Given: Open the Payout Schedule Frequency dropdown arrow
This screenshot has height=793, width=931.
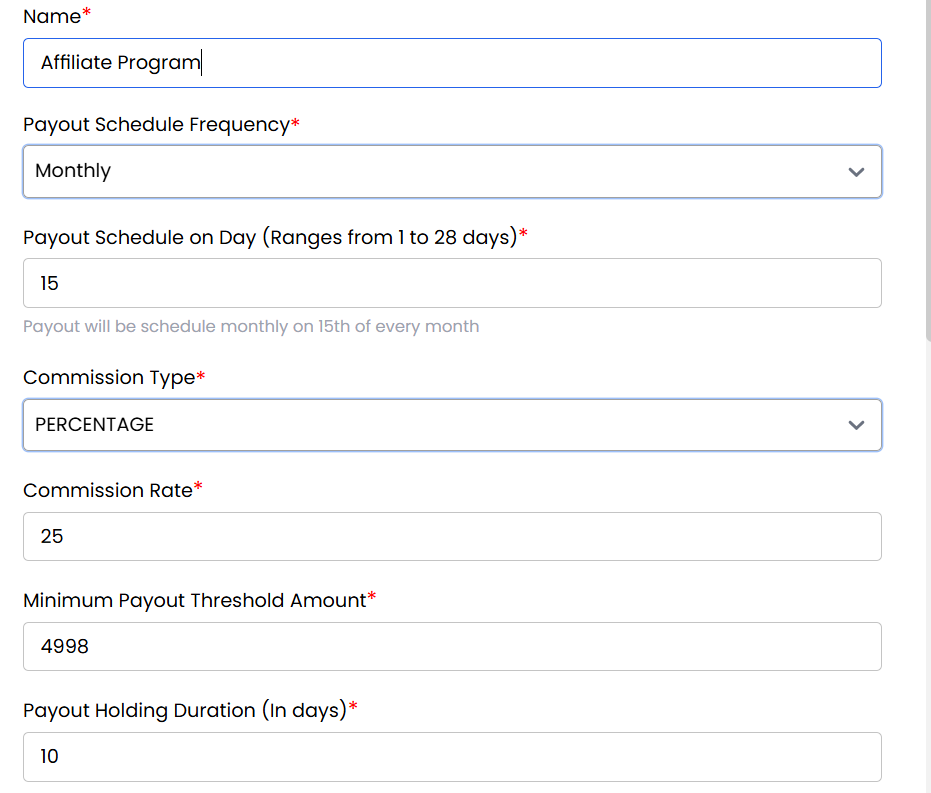Looking at the screenshot, I should coord(855,172).
